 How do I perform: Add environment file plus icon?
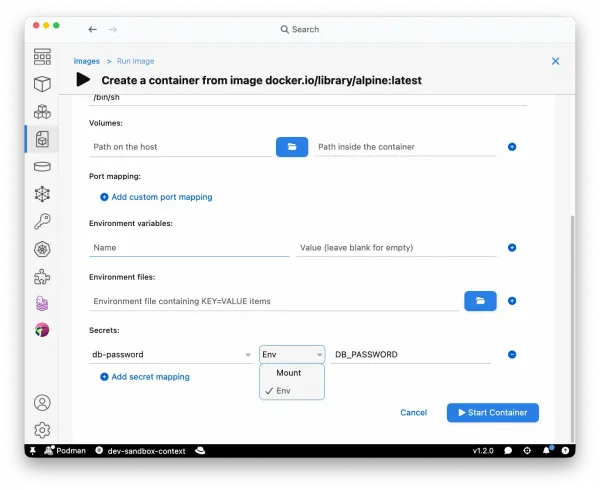pyautogui.click(x=512, y=301)
